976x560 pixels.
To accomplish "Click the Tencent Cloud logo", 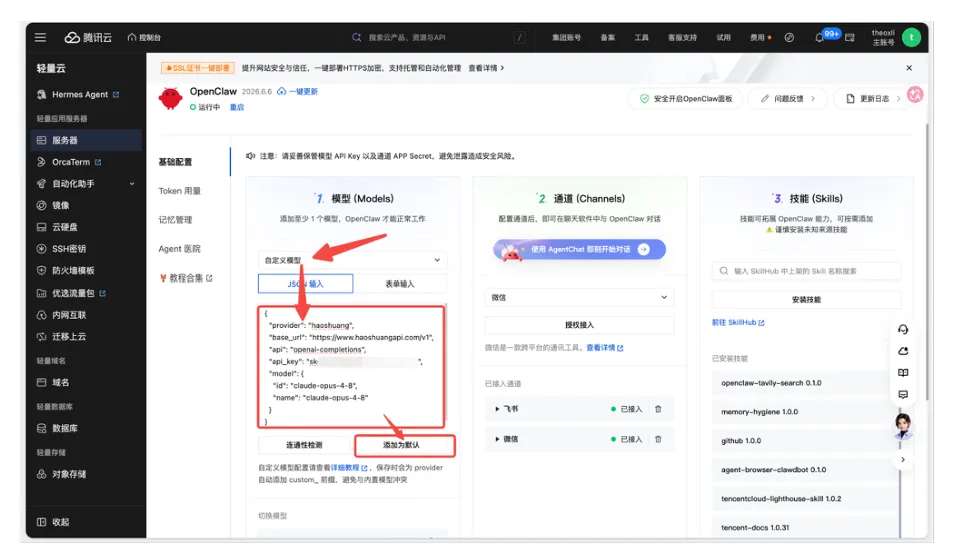I will click(x=88, y=37).
